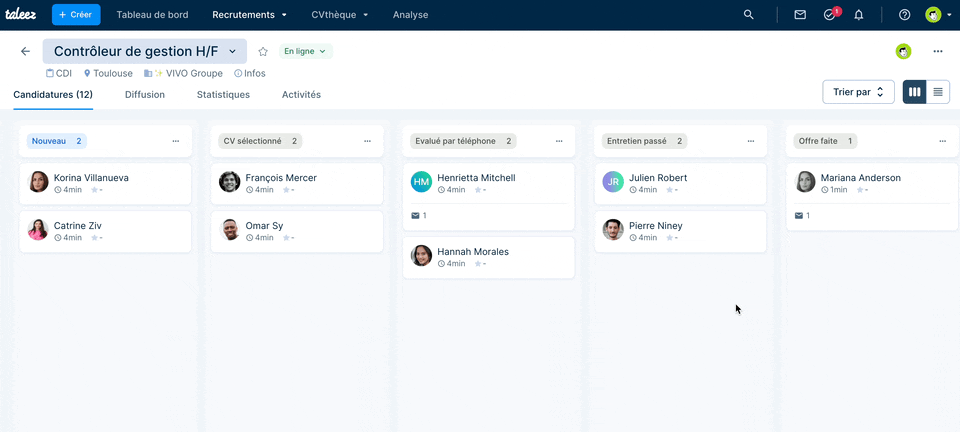Expand the Recrutements menu
Viewport: 960px width, 432px height.
249,15
